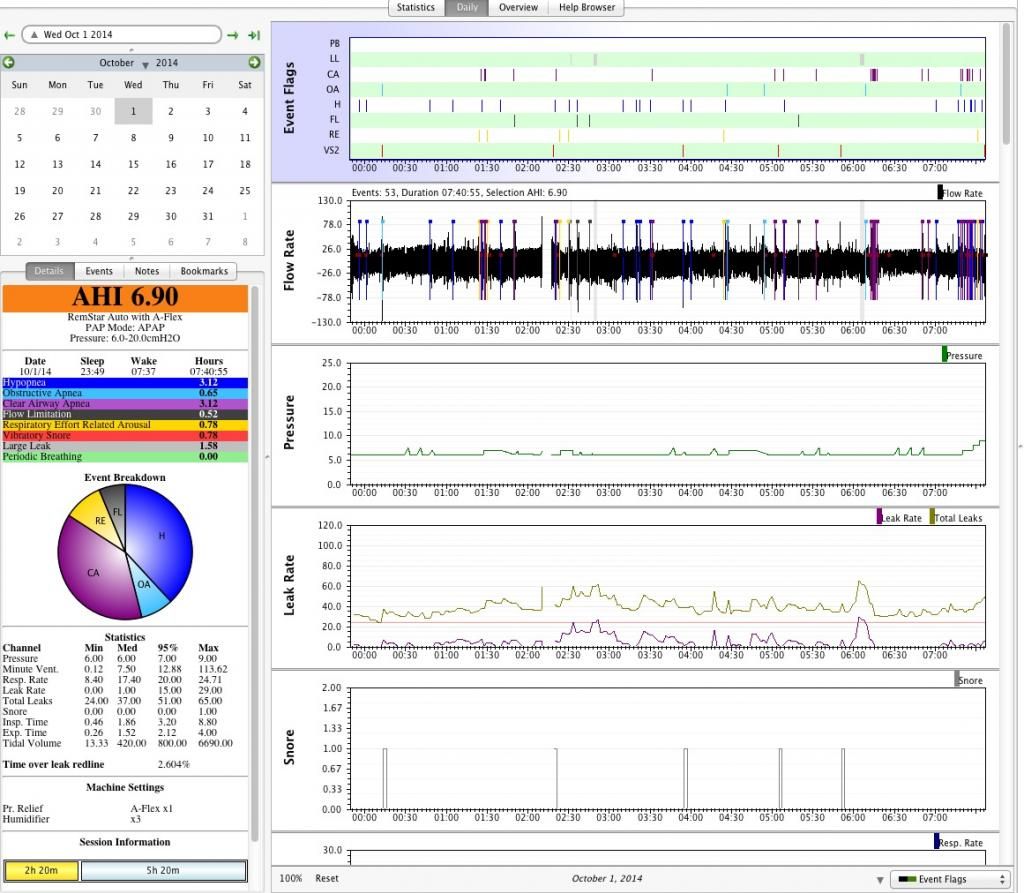Switch to the Statistics tab
Image resolution: width=1024 pixels, height=893 pixels.
click(415, 7)
